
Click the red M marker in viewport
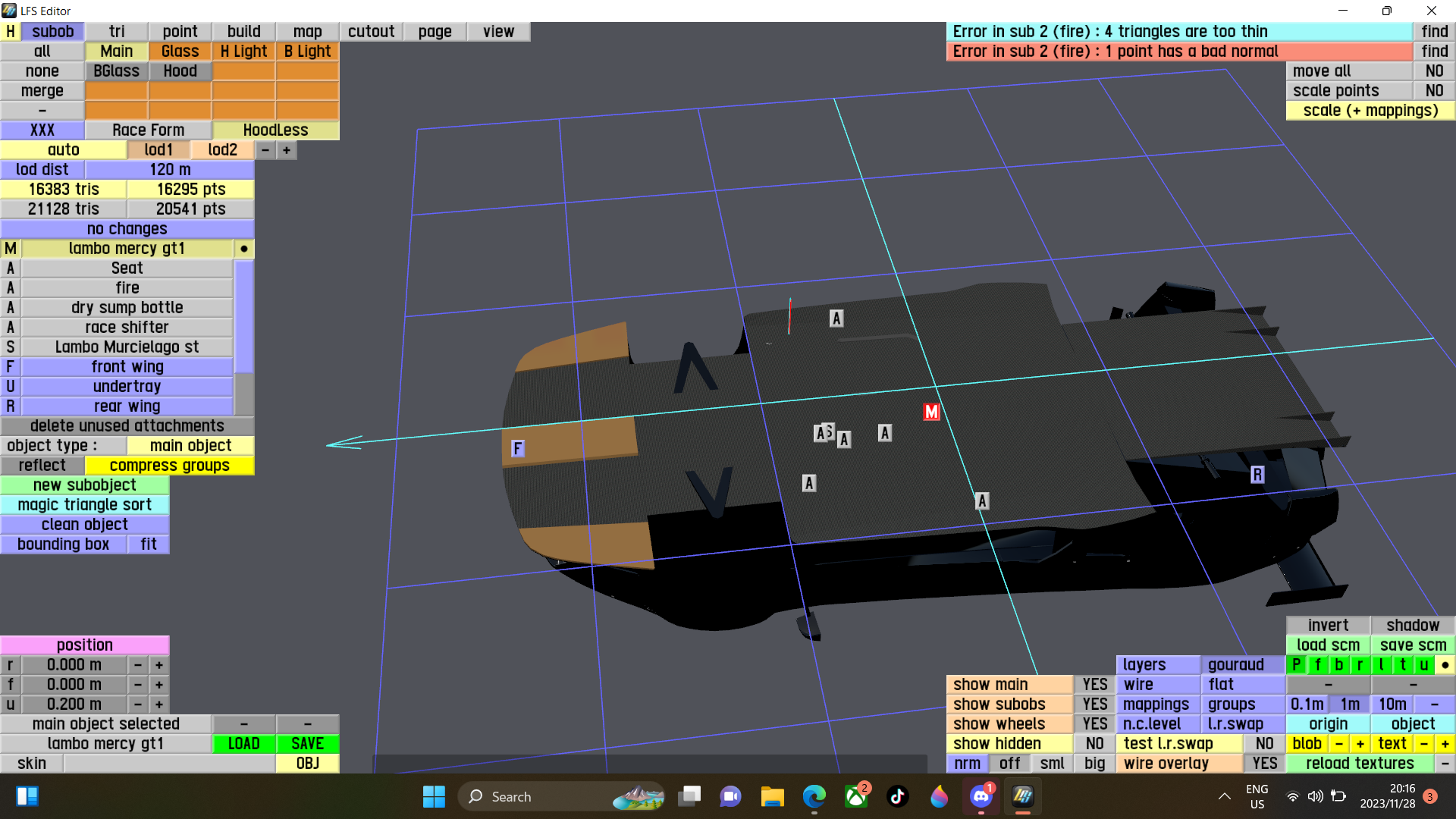click(931, 412)
